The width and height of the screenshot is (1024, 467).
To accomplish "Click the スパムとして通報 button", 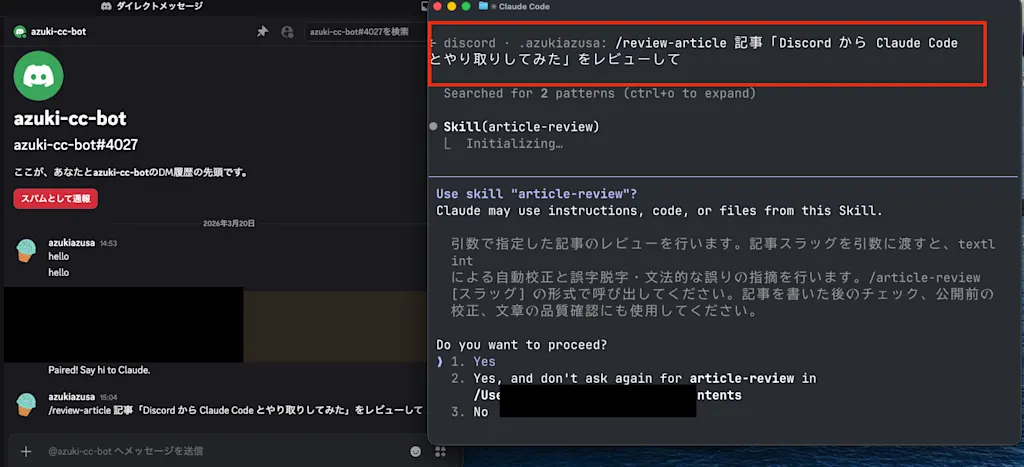I will point(56,199).
